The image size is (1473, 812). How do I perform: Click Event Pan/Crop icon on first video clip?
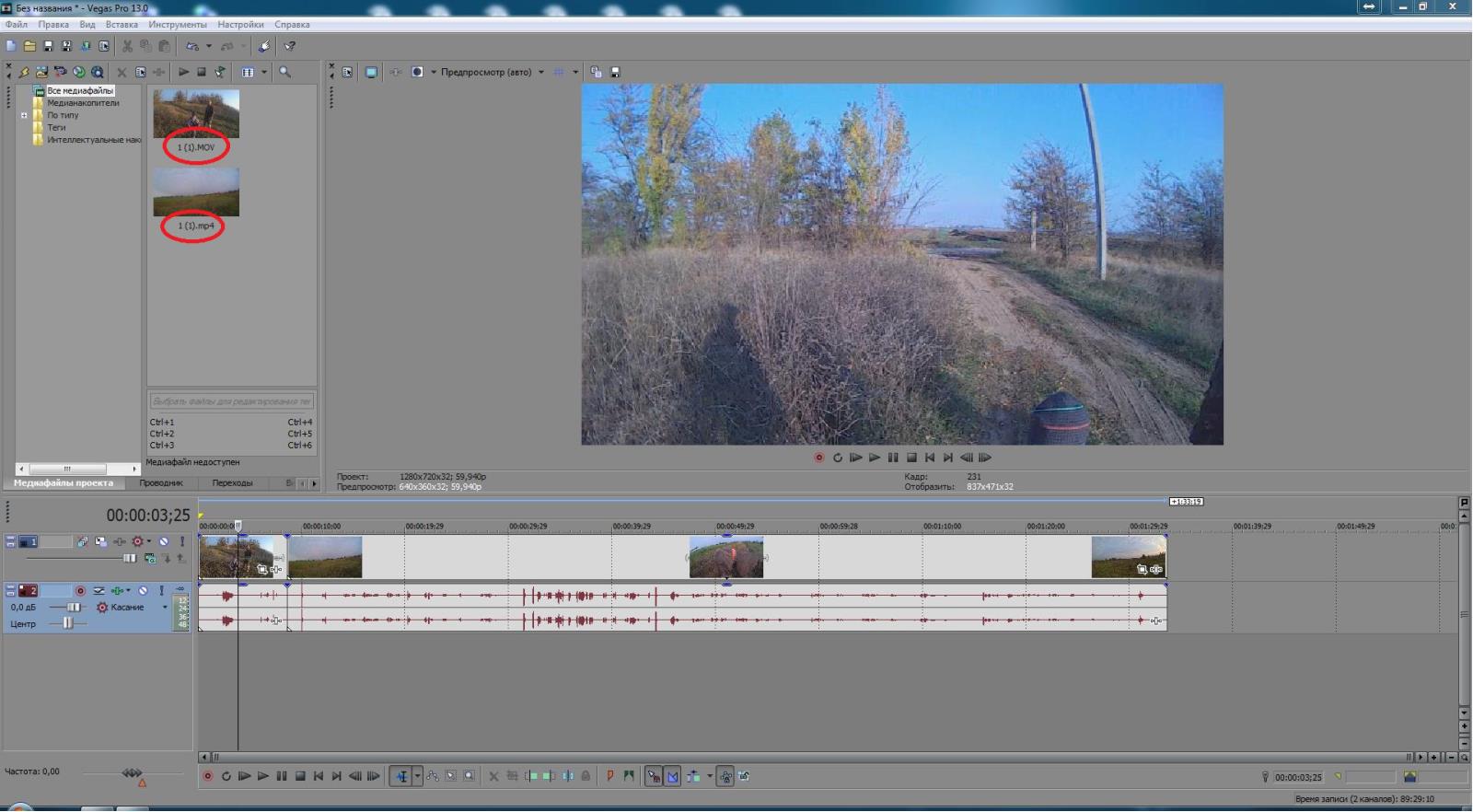coord(262,569)
